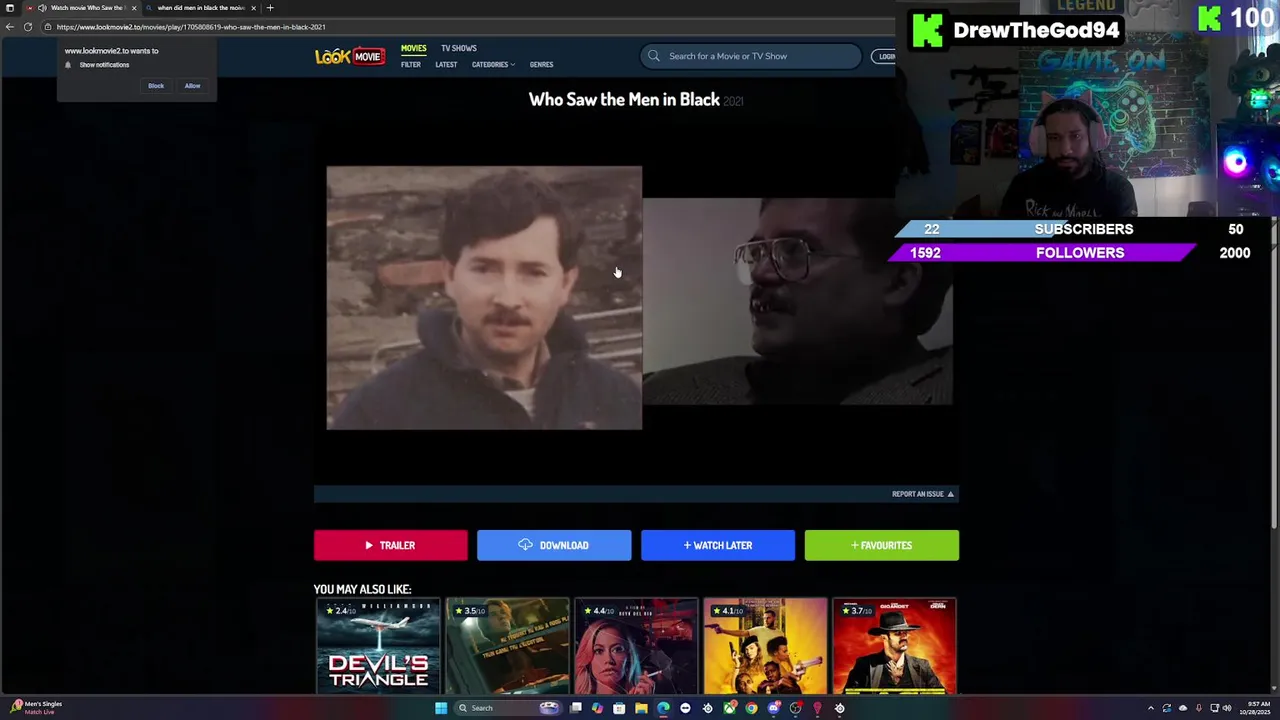Play the Trailer
The width and height of the screenshot is (1280, 720).
(x=391, y=545)
